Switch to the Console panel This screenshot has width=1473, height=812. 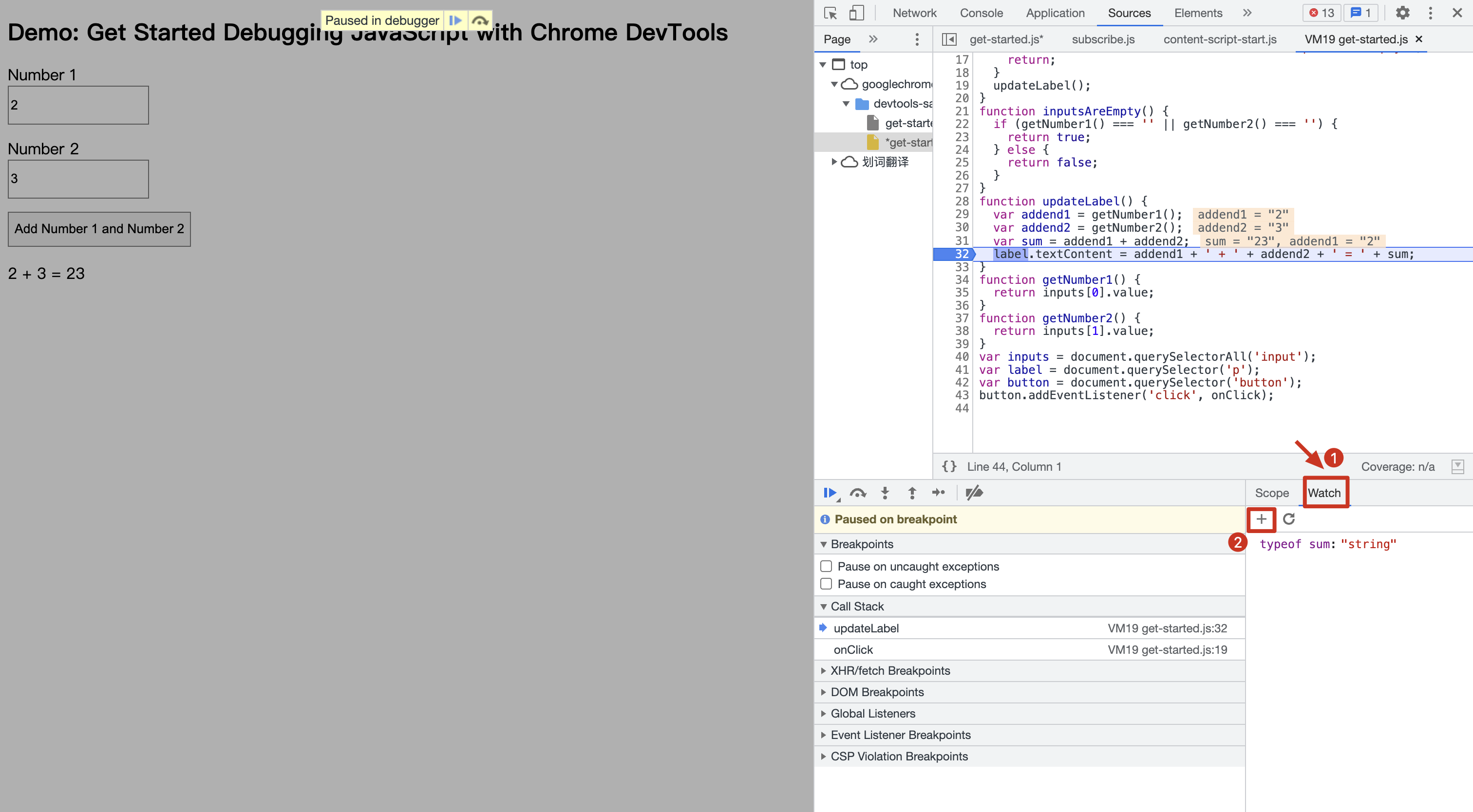pos(981,13)
